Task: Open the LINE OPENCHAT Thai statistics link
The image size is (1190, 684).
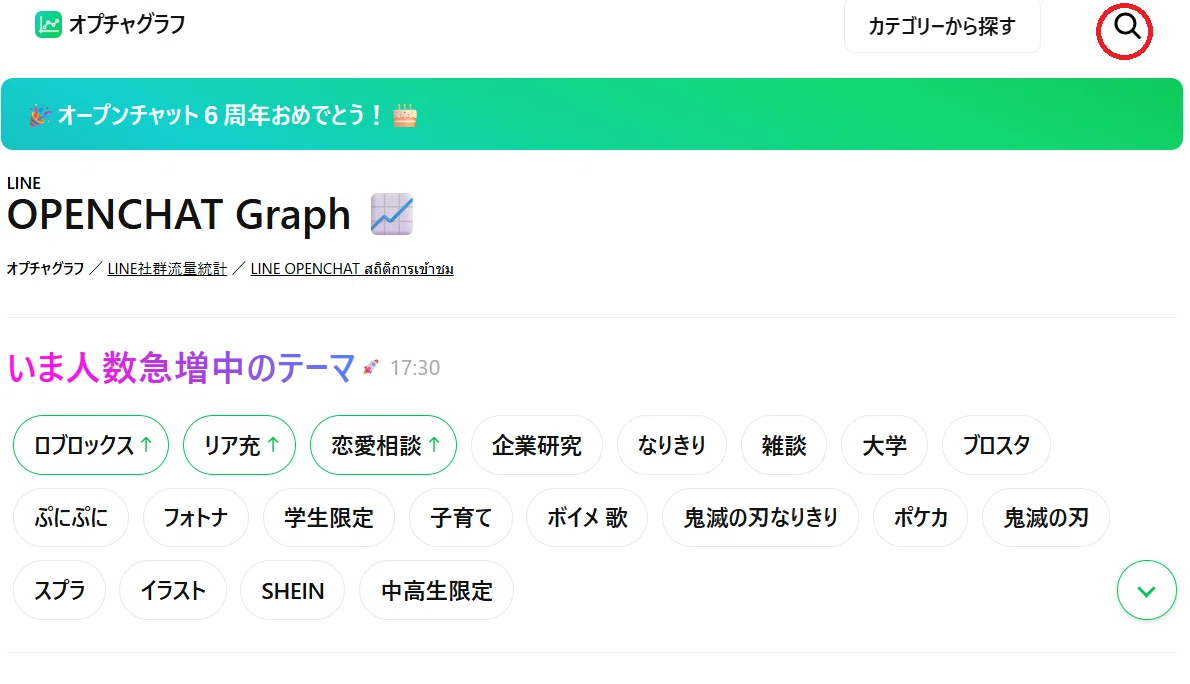Action: [352, 269]
